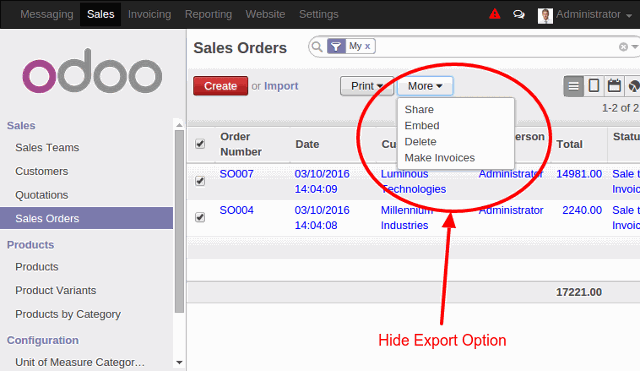Uncheck the SO007 order checkbox
This screenshot has width=640, height=371.
pyautogui.click(x=200, y=181)
